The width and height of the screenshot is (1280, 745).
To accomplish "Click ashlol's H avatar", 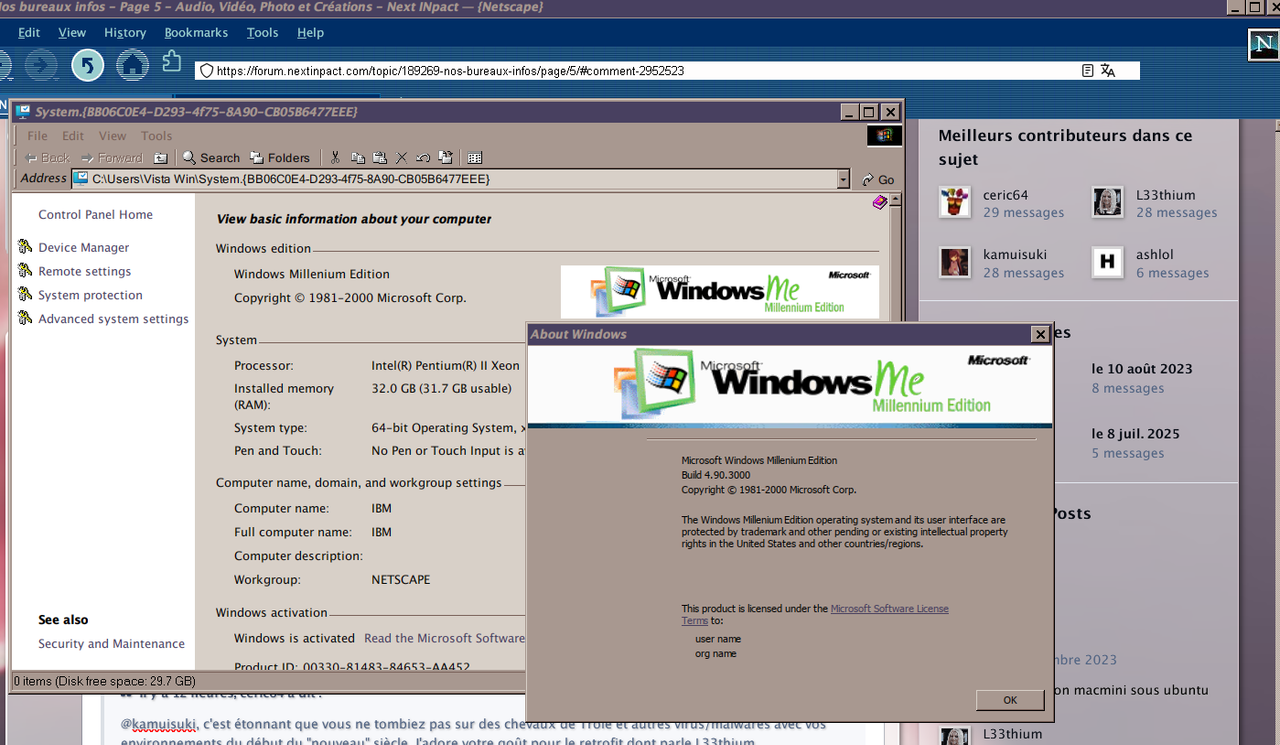I will pyautogui.click(x=1108, y=262).
